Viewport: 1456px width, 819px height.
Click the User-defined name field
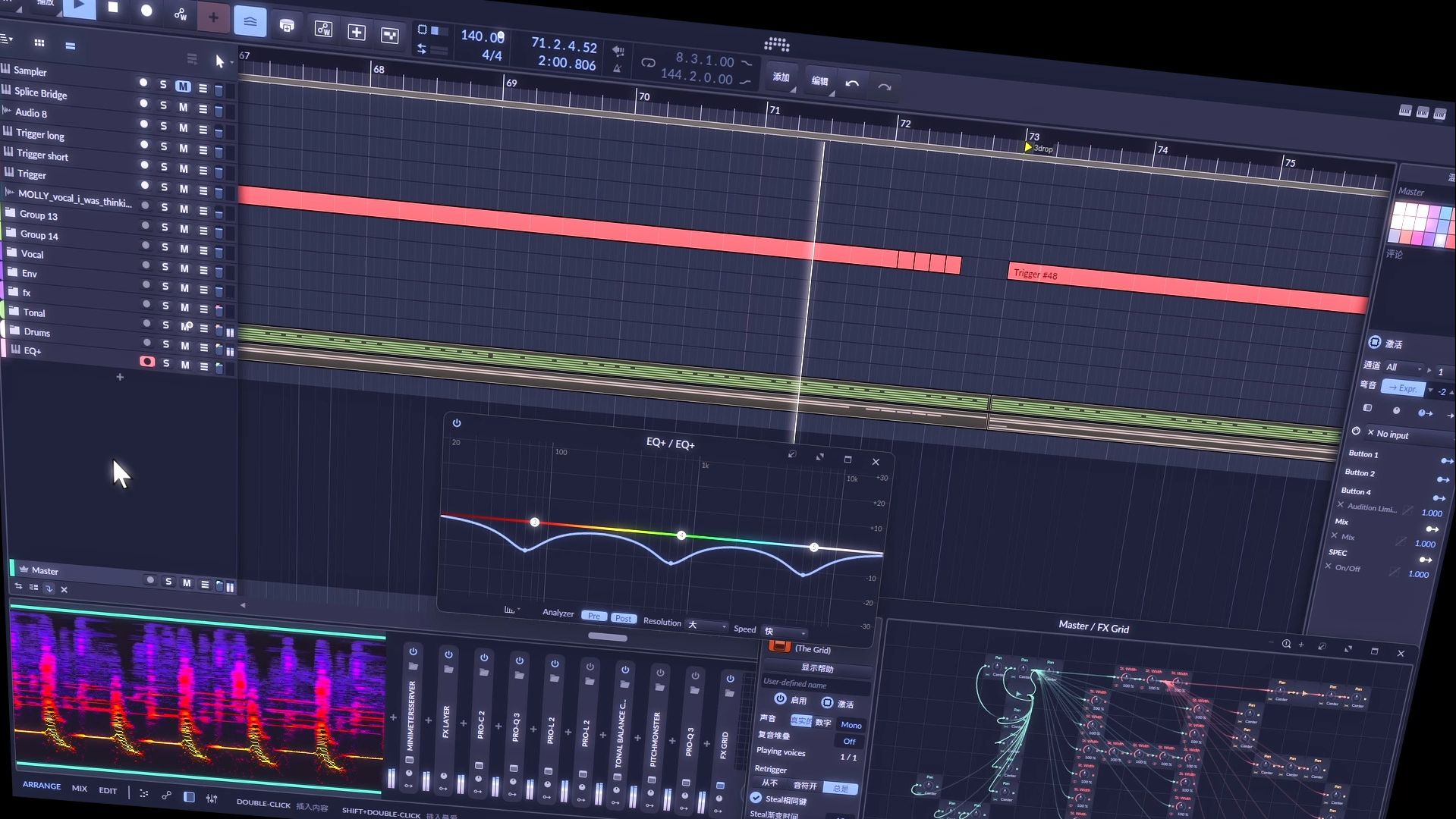[x=816, y=684]
